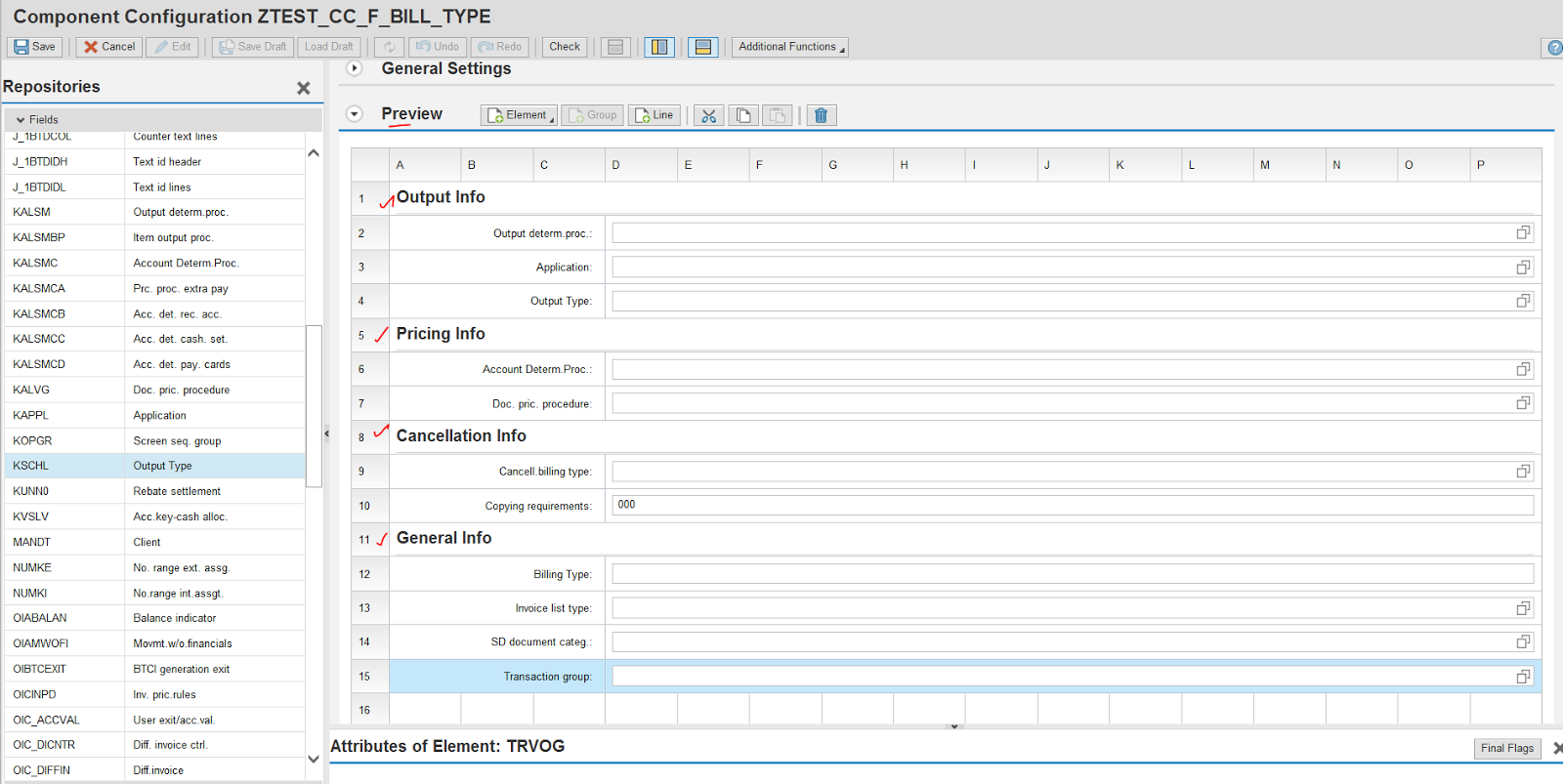The image size is (1563, 784).
Task: Delete the selected element with trash icon
Action: [822, 115]
